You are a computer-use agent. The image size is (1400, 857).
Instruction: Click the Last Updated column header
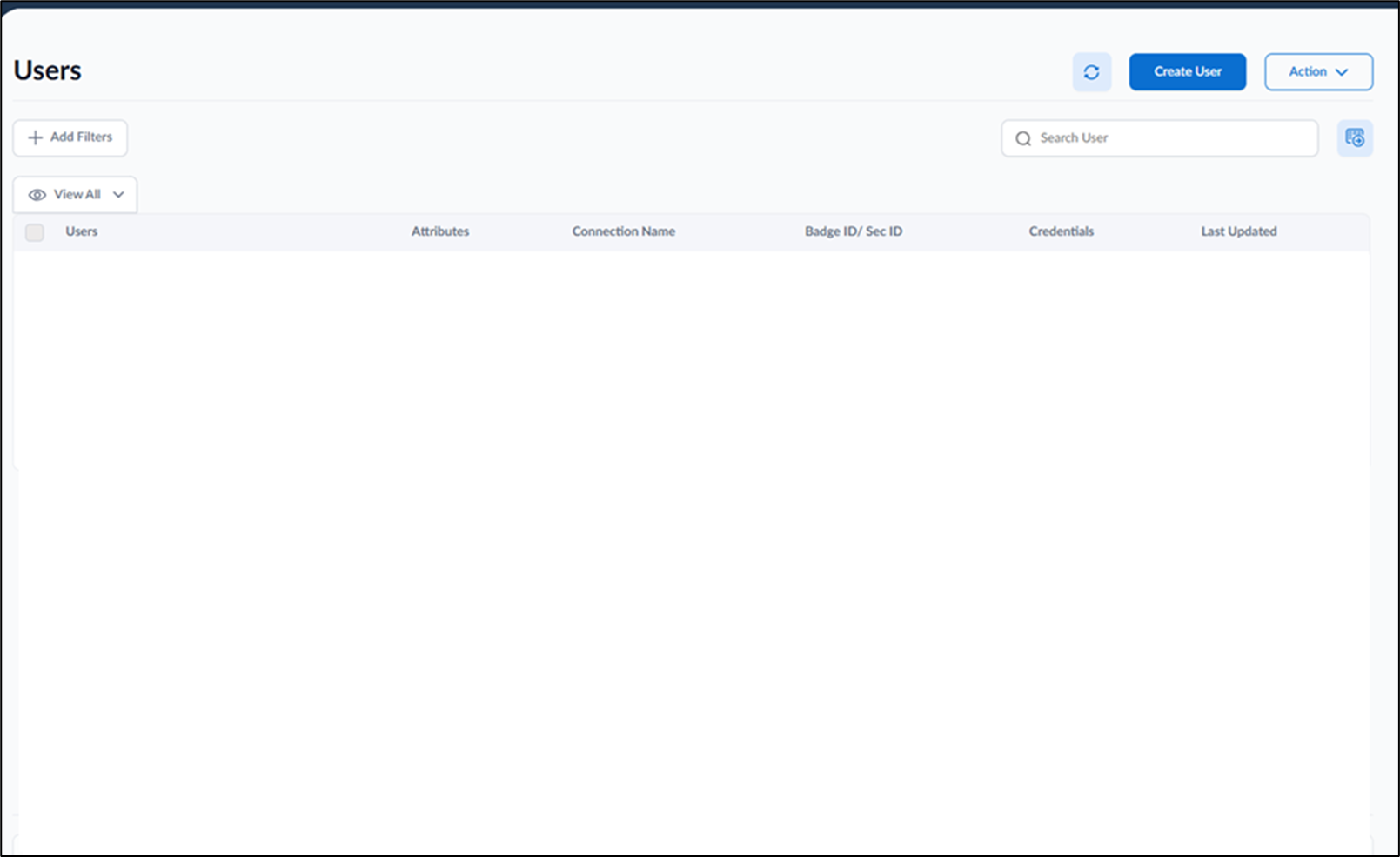pos(1239,231)
